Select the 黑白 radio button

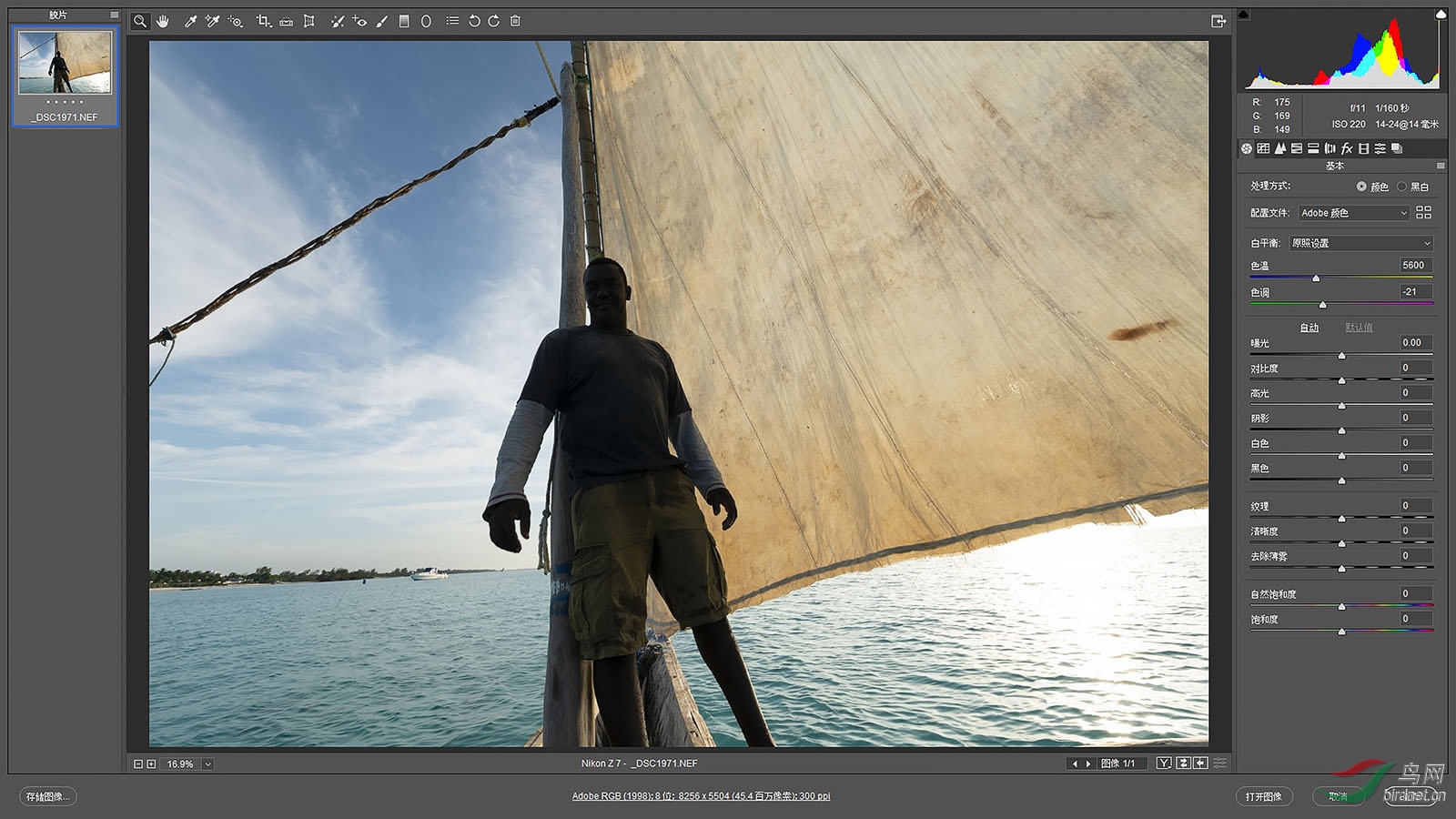click(x=1402, y=187)
